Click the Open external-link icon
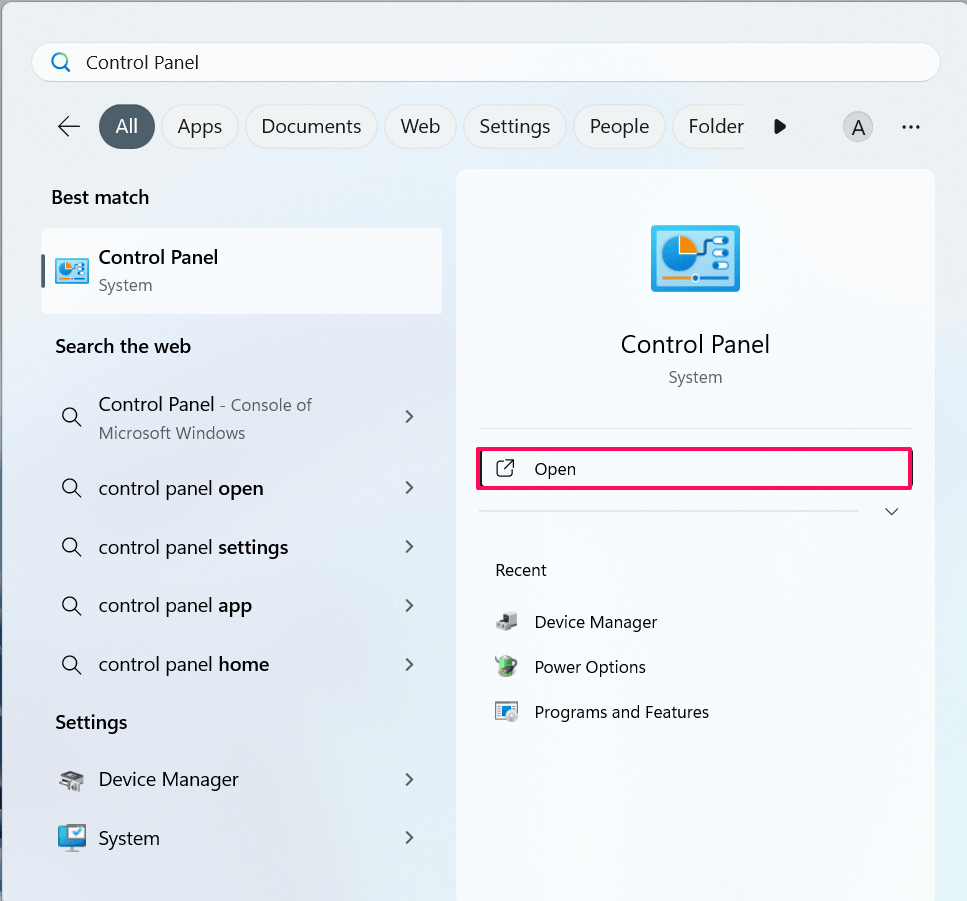This screenshot has height=901, width=967. tap(505, 469)
